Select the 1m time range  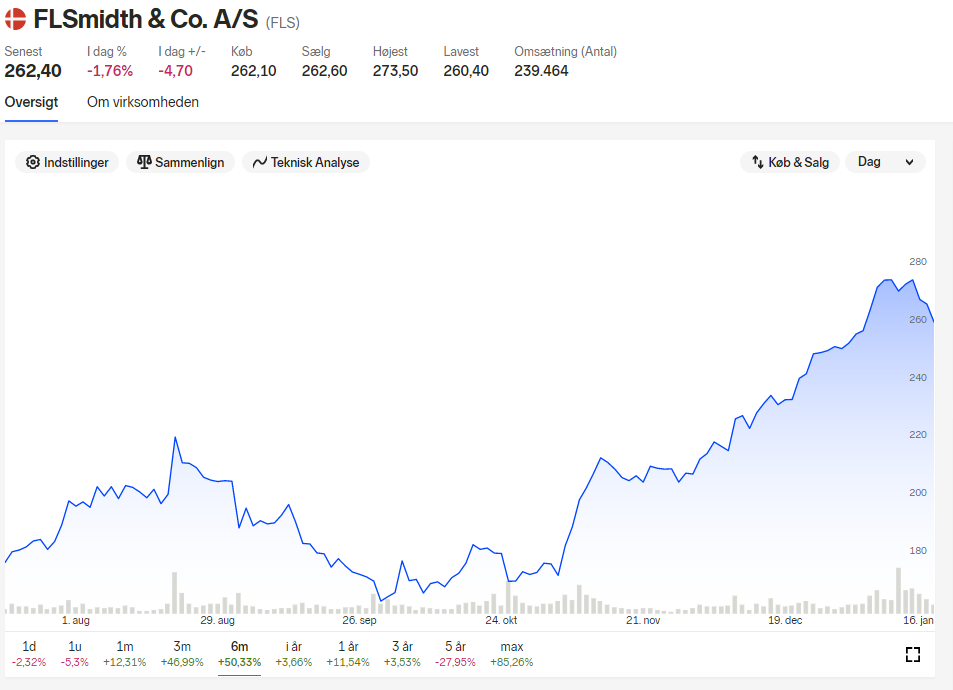(125, 654)
